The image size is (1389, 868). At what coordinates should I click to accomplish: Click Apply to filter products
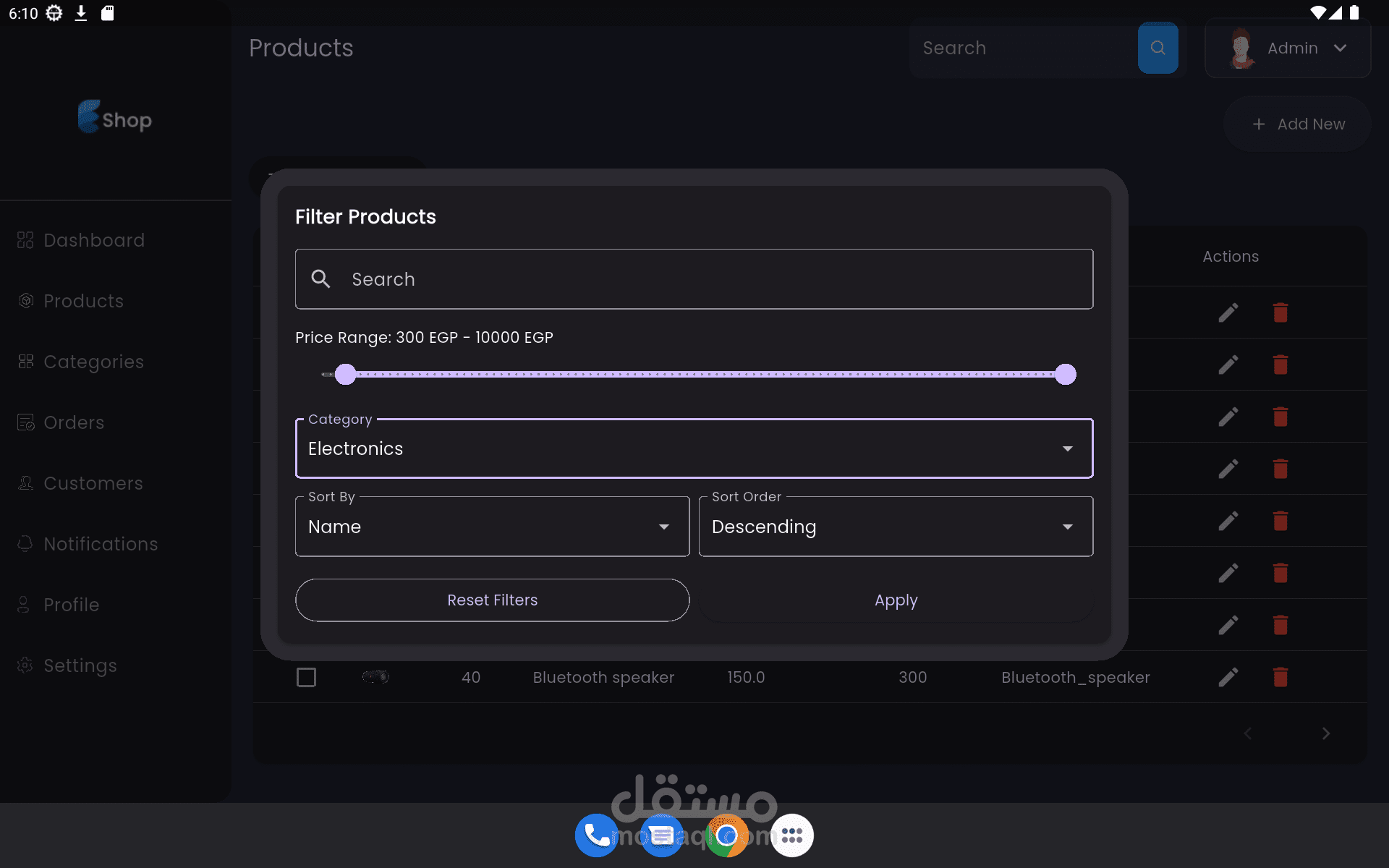coord(896,600)
